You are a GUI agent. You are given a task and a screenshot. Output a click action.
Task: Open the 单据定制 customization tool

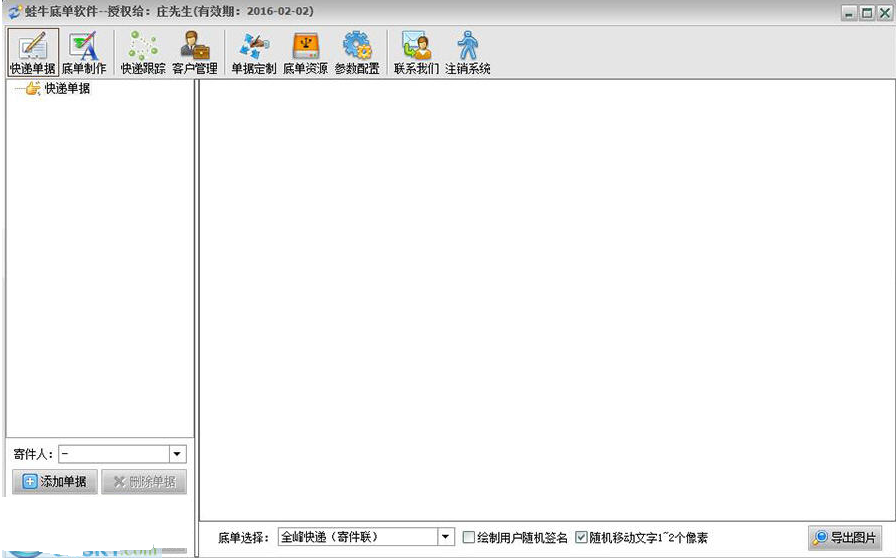pyautogui.click(x=253, y=52)
